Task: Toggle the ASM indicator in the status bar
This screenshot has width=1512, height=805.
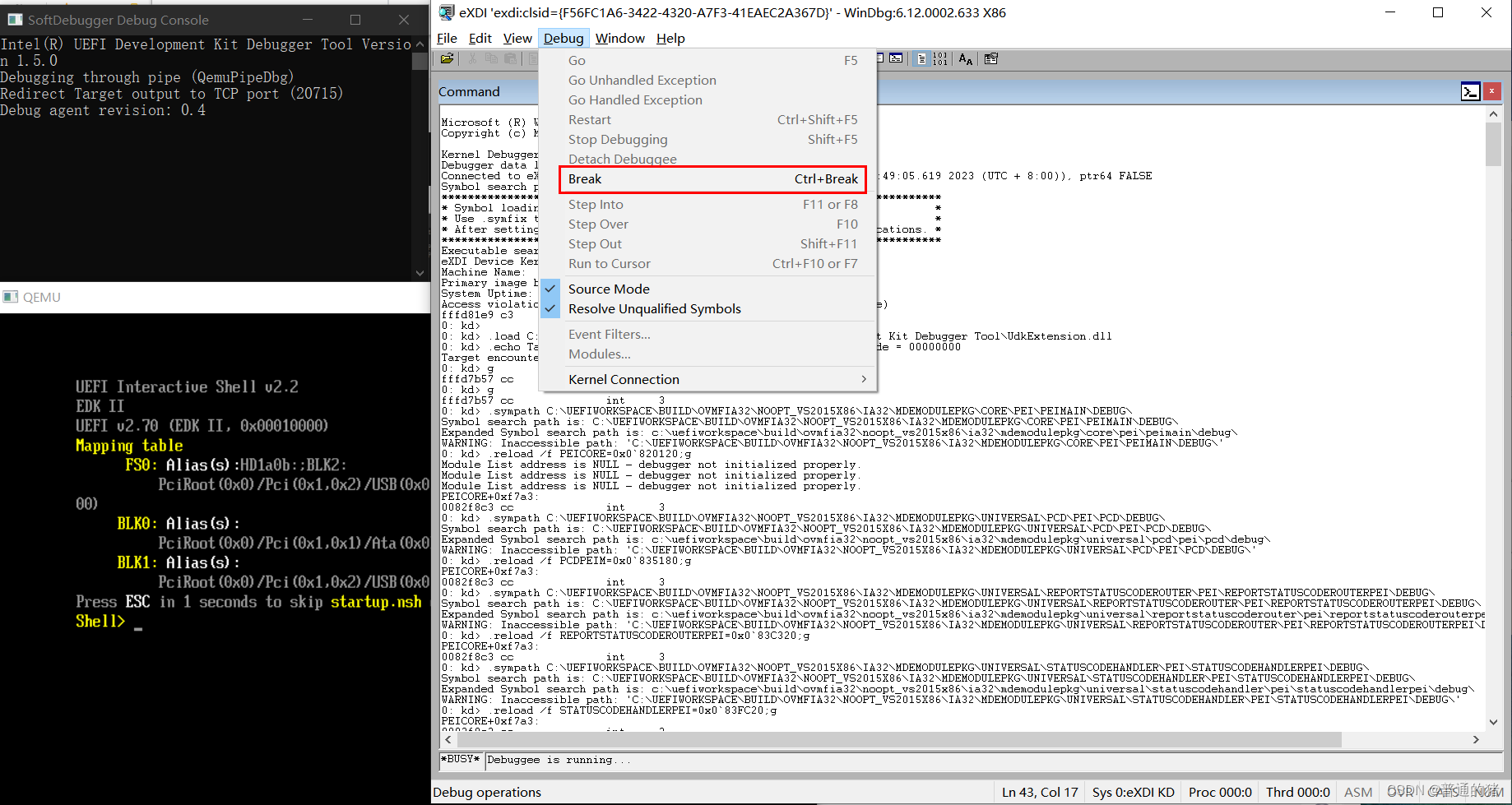Action: click(x=1357, y=791)
